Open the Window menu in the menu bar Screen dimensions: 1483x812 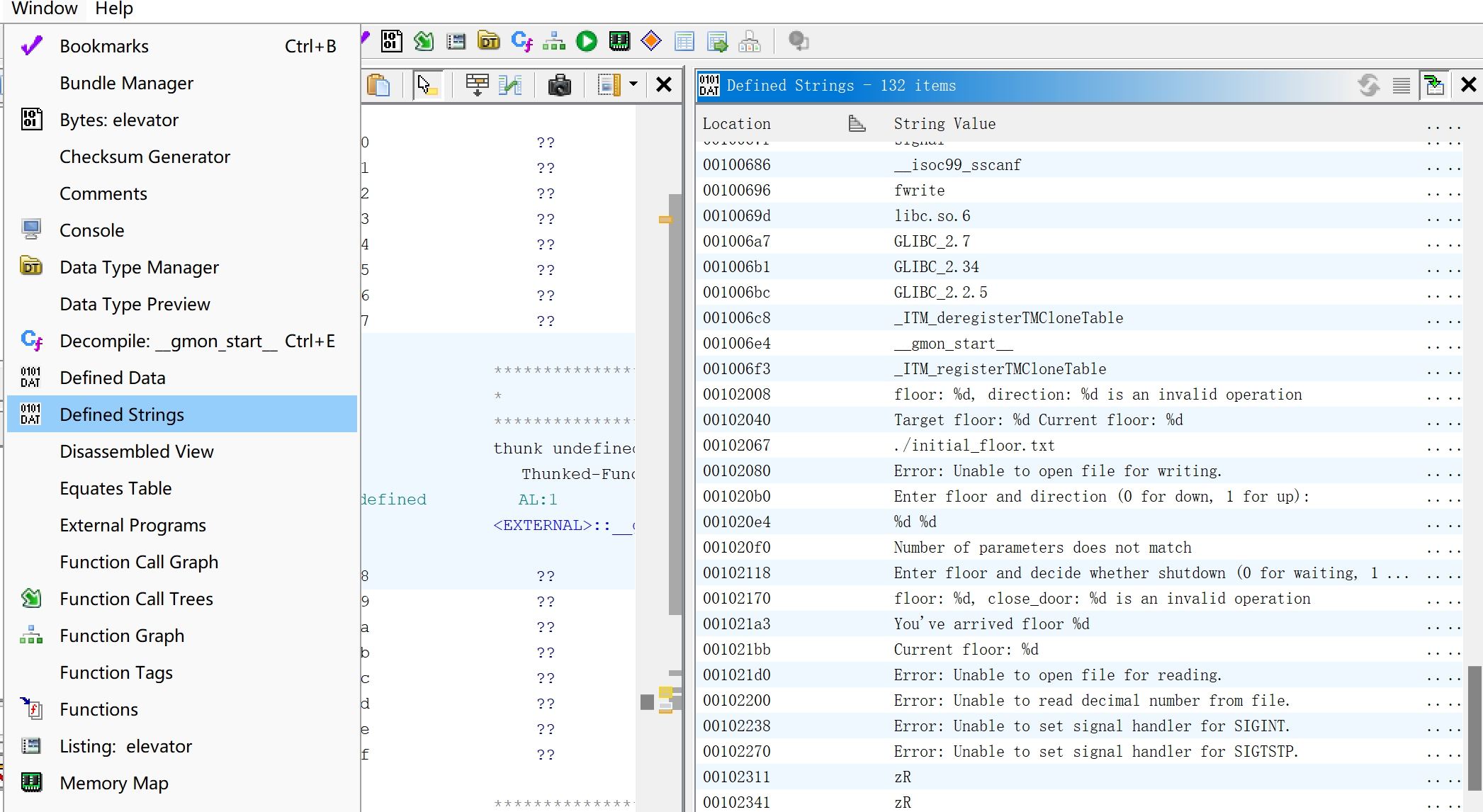click(x=44, y=9)
